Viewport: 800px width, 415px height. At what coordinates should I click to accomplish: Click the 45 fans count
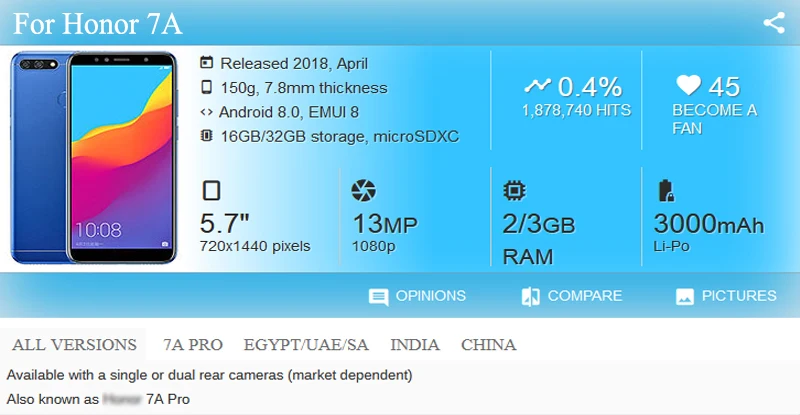point(724,87)
